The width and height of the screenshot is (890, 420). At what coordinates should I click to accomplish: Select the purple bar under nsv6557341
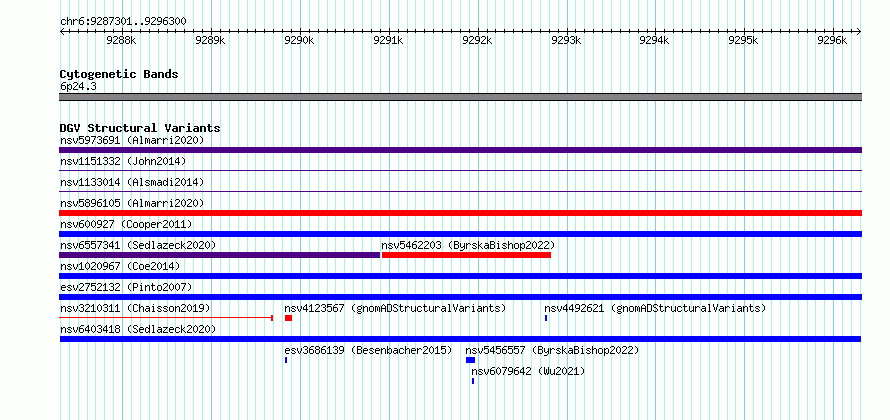(x=220, y=255)
